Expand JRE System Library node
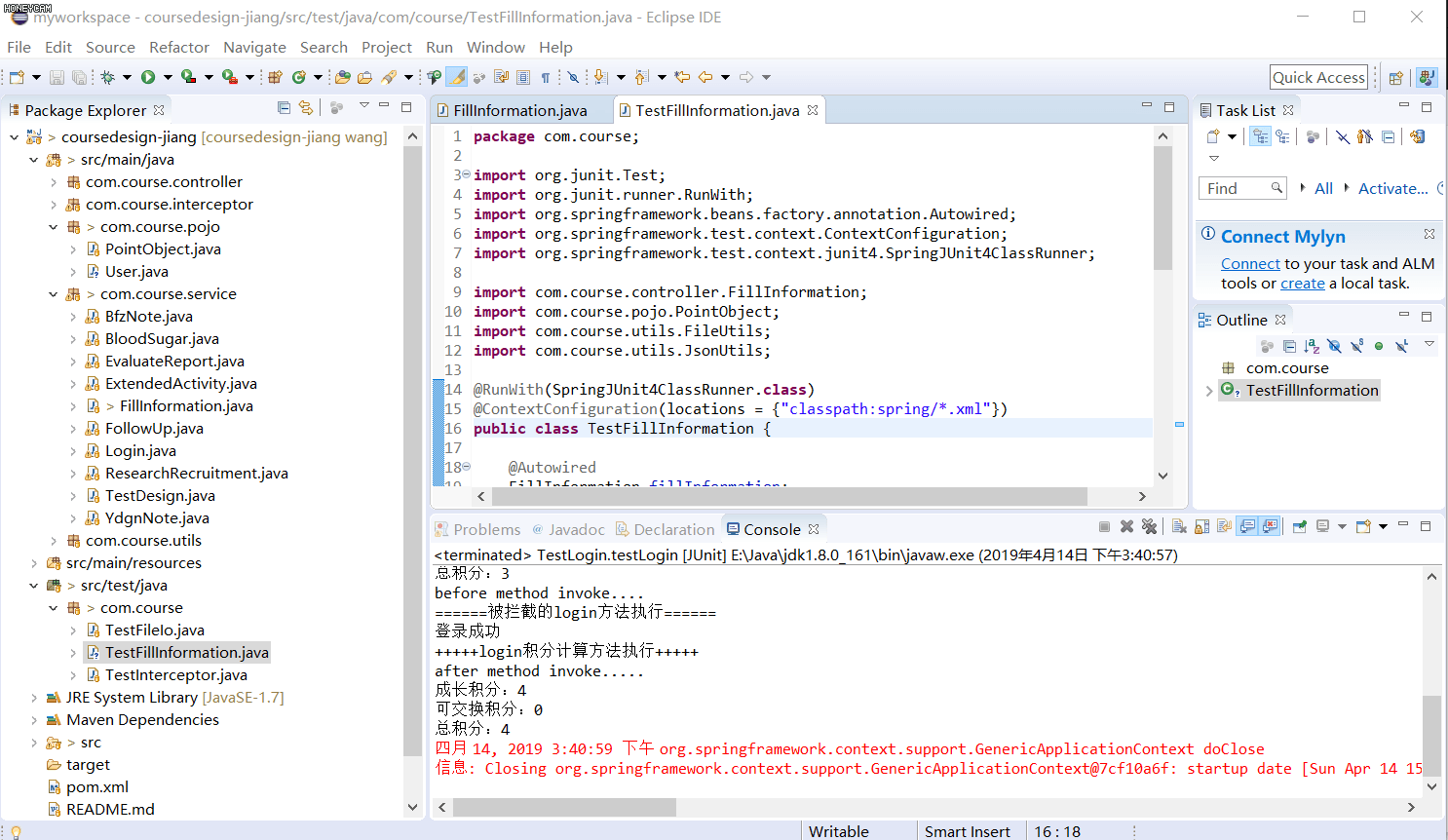The image size is (1448, 840). (34, 698)
